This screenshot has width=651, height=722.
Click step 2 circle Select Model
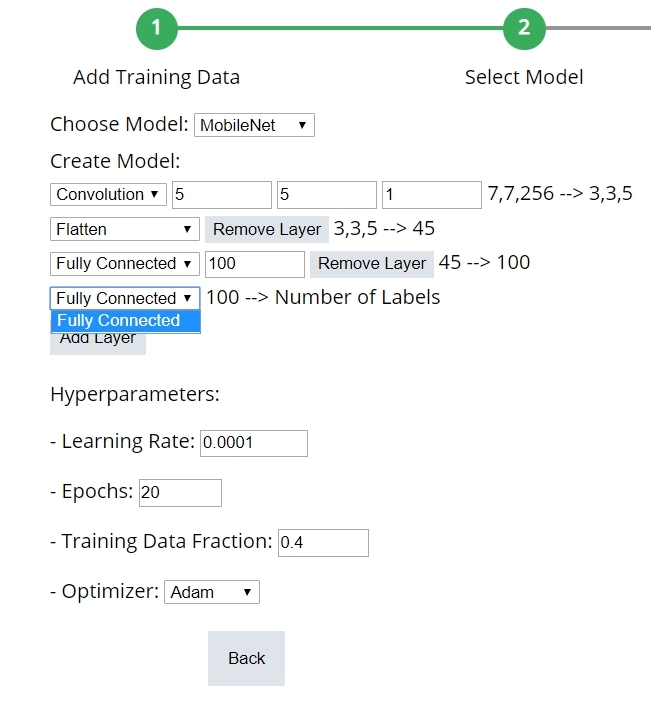524,28
